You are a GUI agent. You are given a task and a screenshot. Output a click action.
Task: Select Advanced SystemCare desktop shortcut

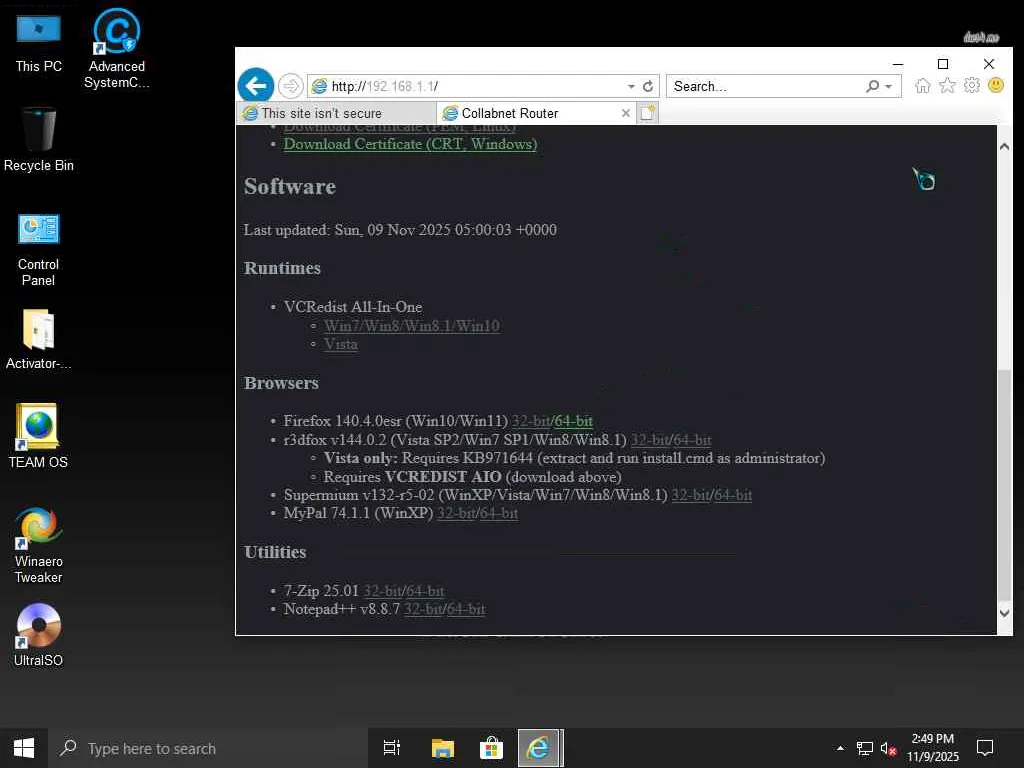tap(116, 48)
